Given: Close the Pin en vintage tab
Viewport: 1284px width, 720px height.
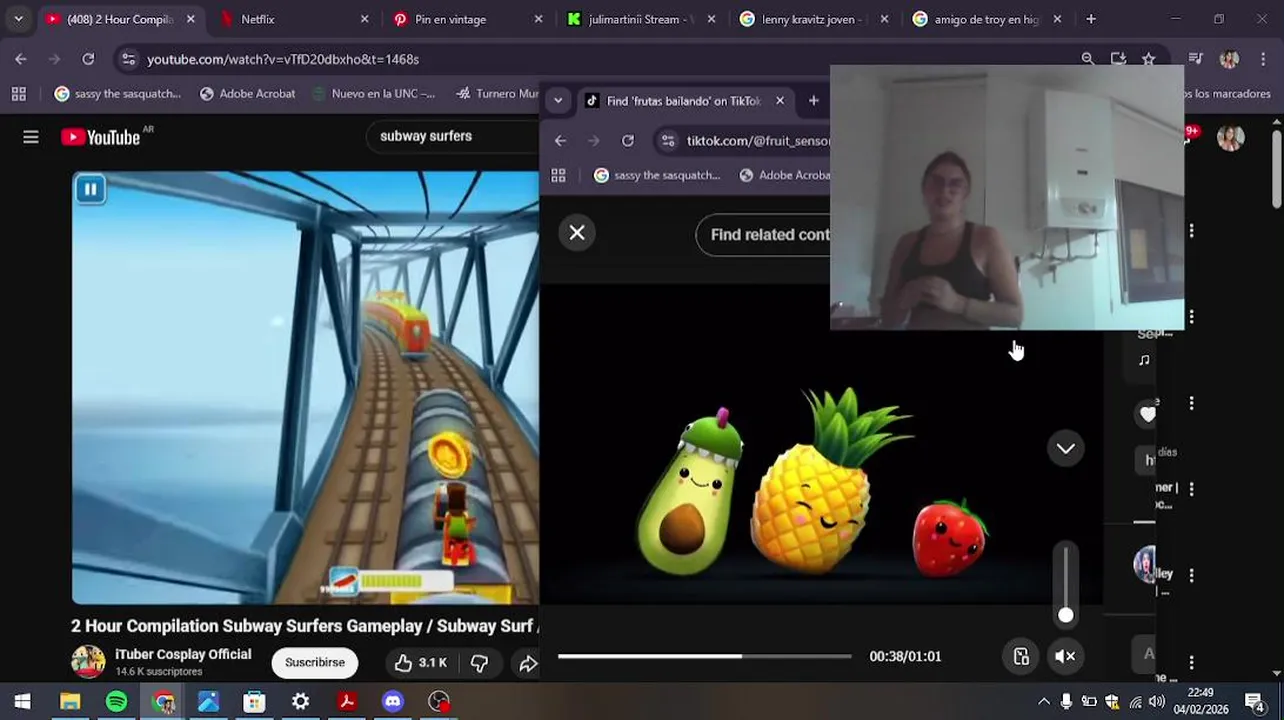Looking at the screenshot, I should click(x=538, y=19).
